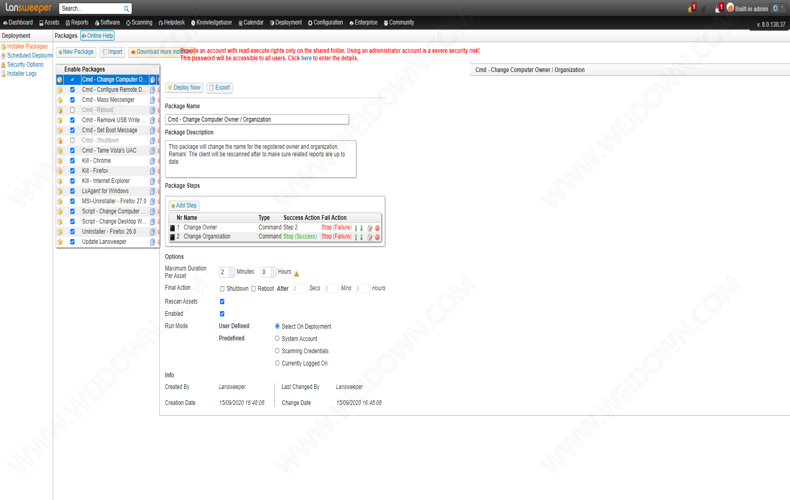790x500 pixels.
Task: Click the calendar alert icon with badge
Action: (x=719, y=8)
